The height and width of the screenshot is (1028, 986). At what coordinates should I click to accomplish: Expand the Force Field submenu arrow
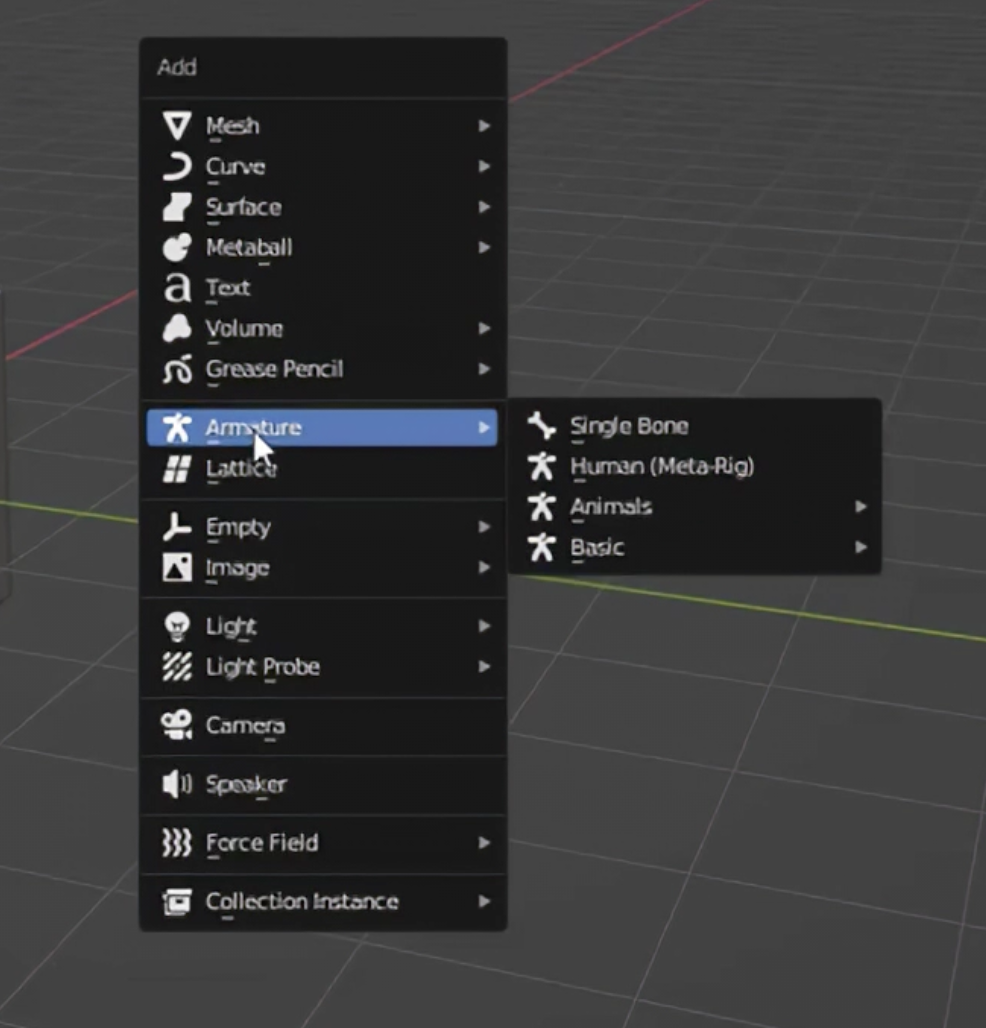[x=484, y=842]
